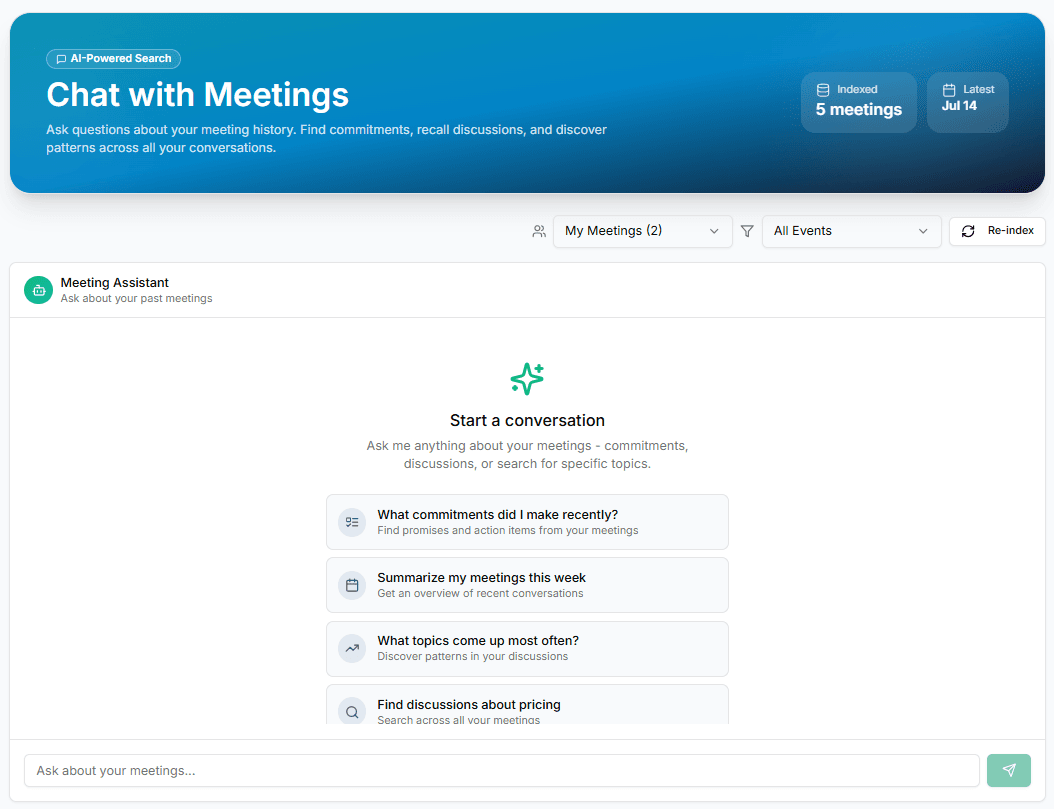Focus the 'Ask about your meetings...' input field
Image resolution: width=1054 pixels, height=809 pixels.
[501, 770]
